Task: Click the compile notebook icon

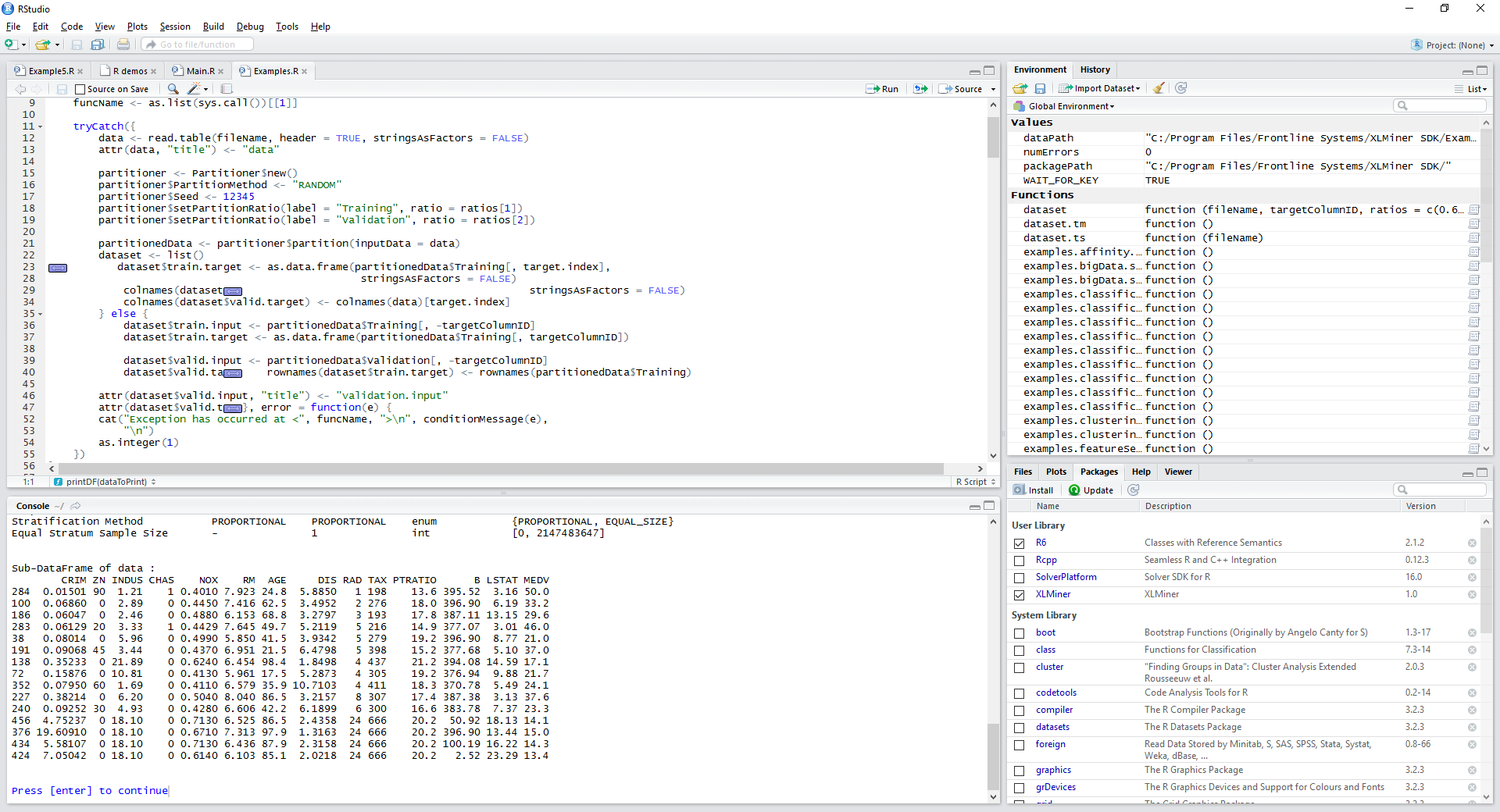Action: point(227,89)
